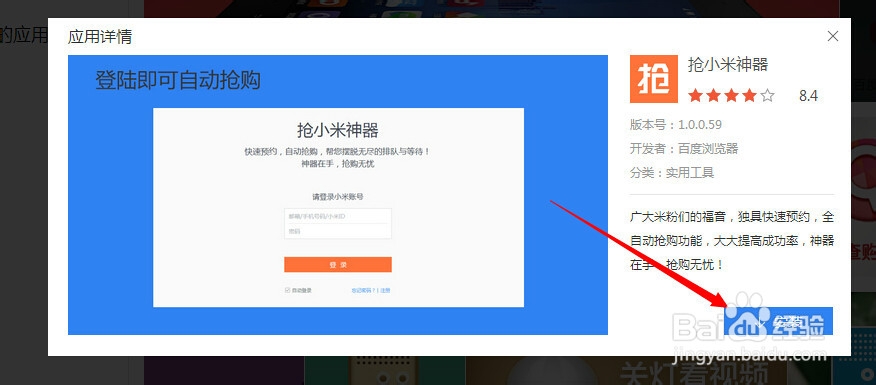Click the 版本号：1.0.0.59 text

pos(675,125)
